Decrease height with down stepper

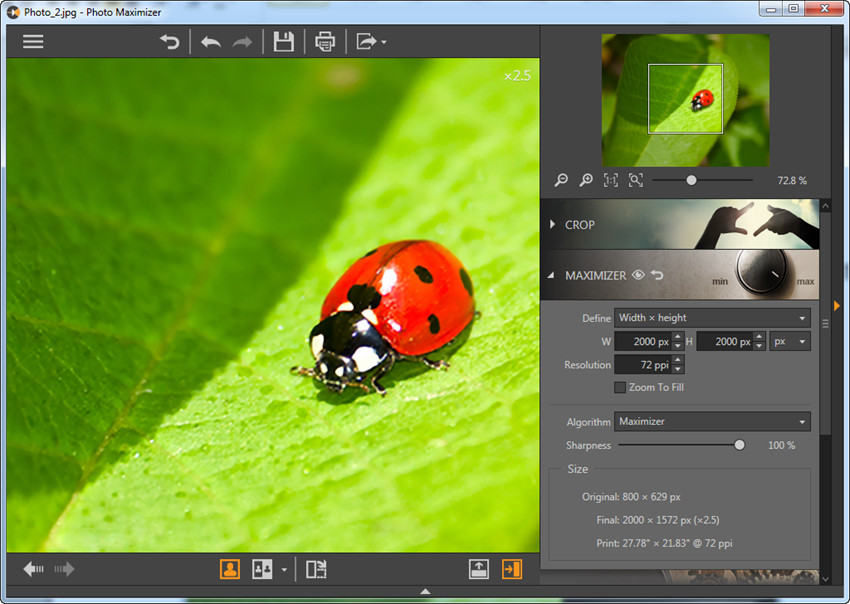click(759, 346)
